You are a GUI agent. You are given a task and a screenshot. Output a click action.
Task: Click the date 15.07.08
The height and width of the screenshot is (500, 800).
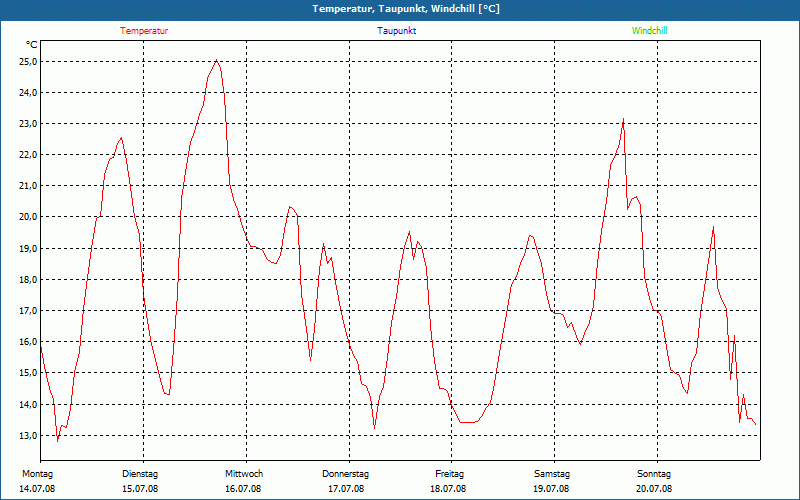(140, 489)
